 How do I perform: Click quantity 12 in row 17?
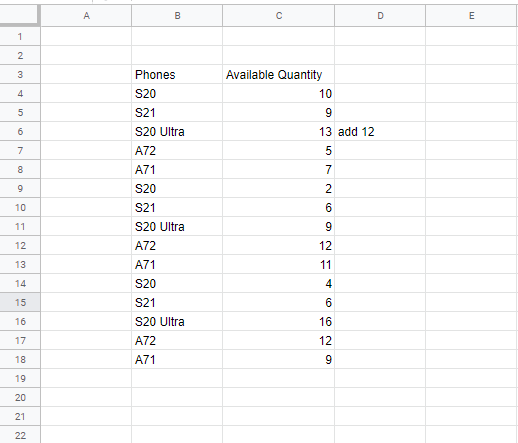[x=279, y=340]
